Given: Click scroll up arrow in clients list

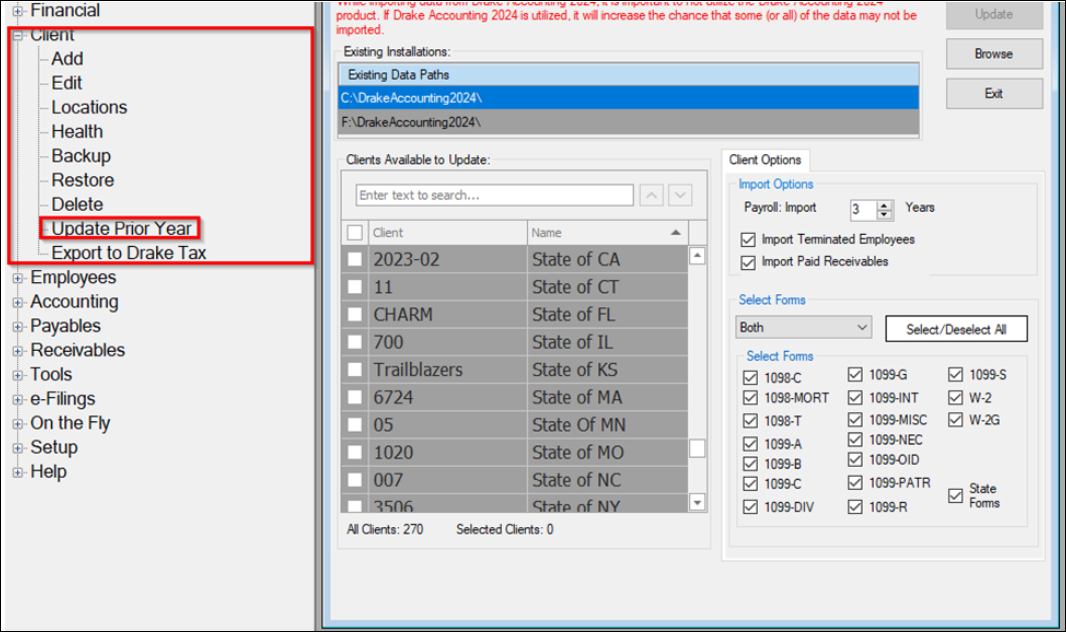Looking at the screenshot, I should tap(697, 256).
